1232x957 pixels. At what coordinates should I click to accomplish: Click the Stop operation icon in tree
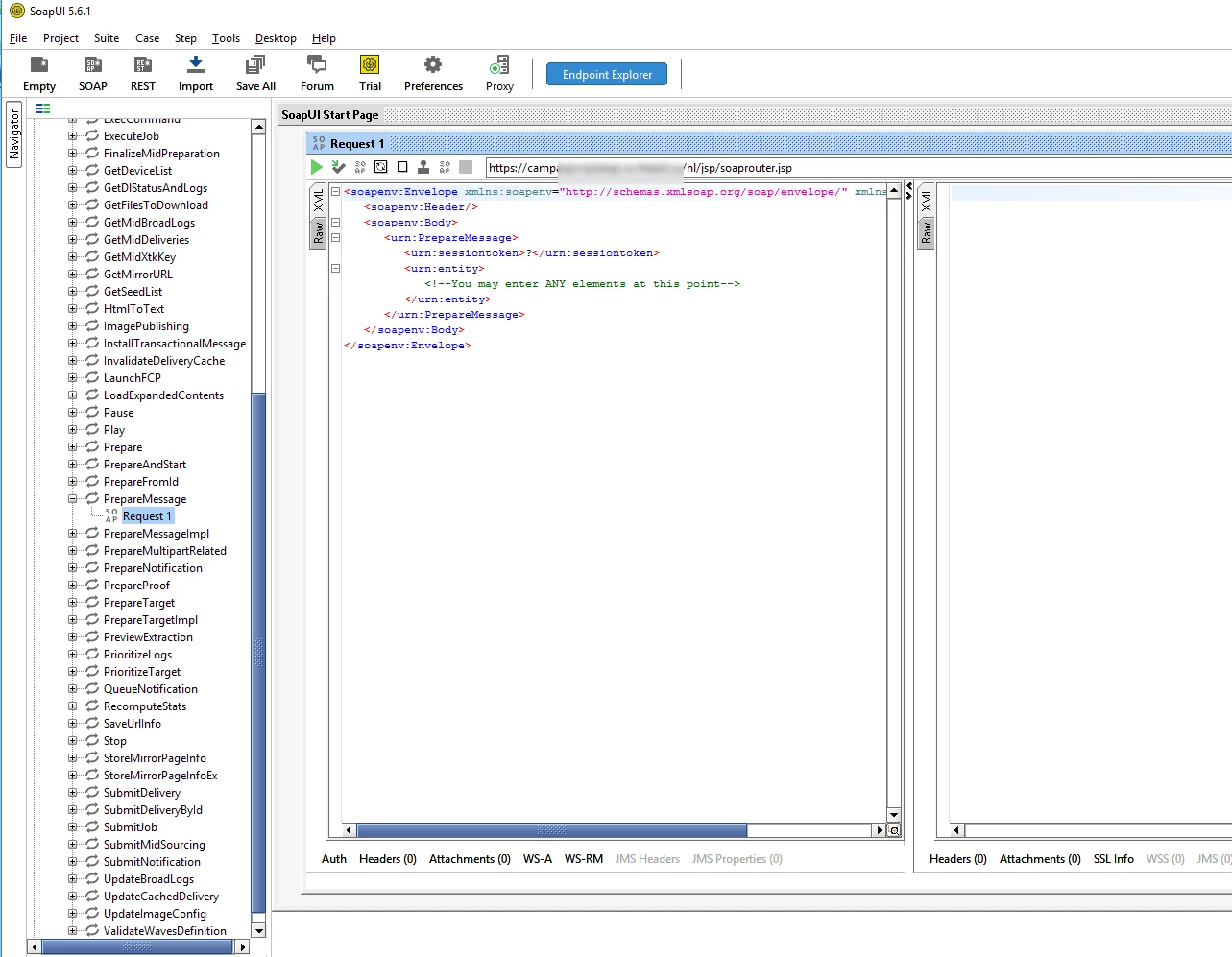coord(92,741)
